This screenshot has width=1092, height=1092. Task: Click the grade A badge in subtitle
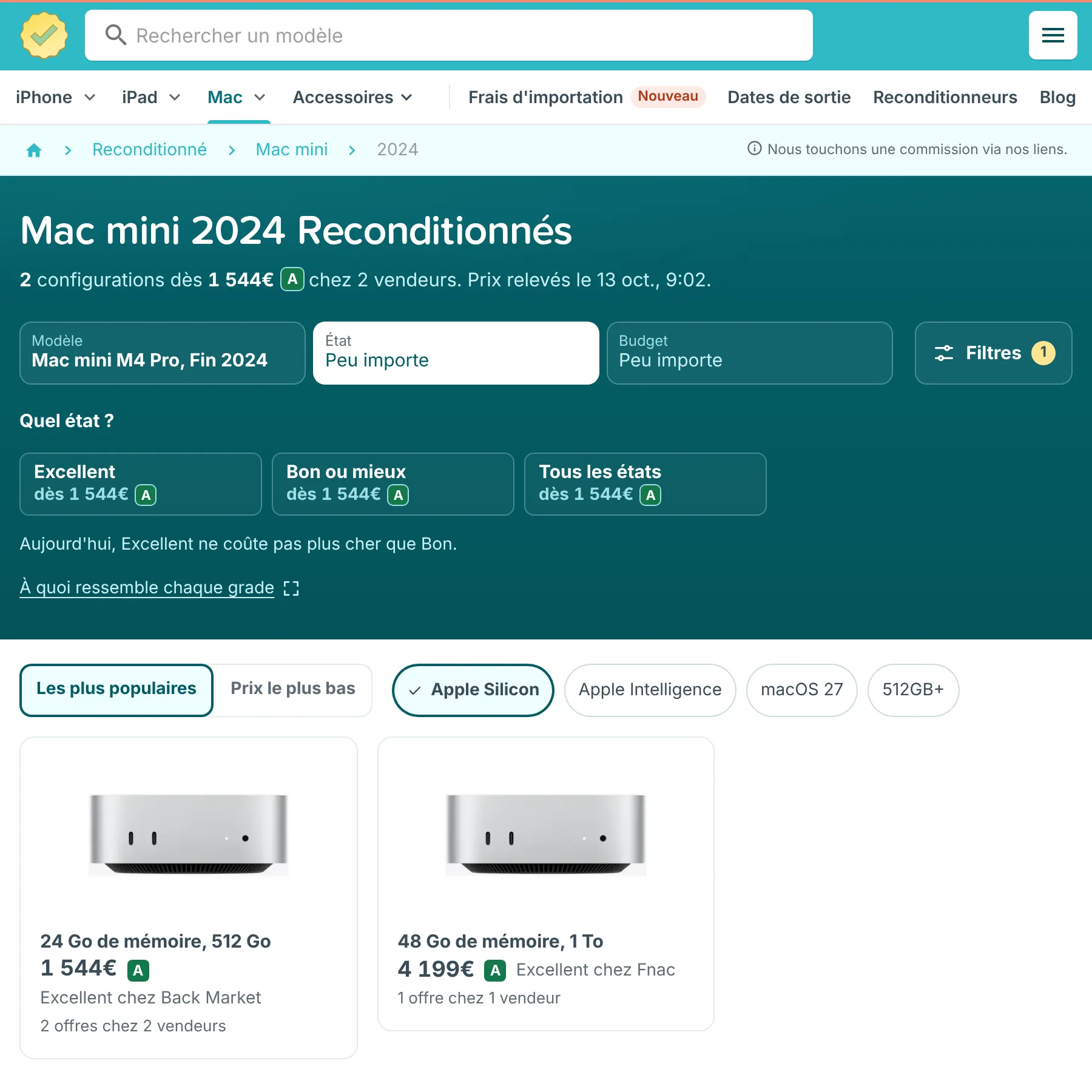tap(292, 279)
